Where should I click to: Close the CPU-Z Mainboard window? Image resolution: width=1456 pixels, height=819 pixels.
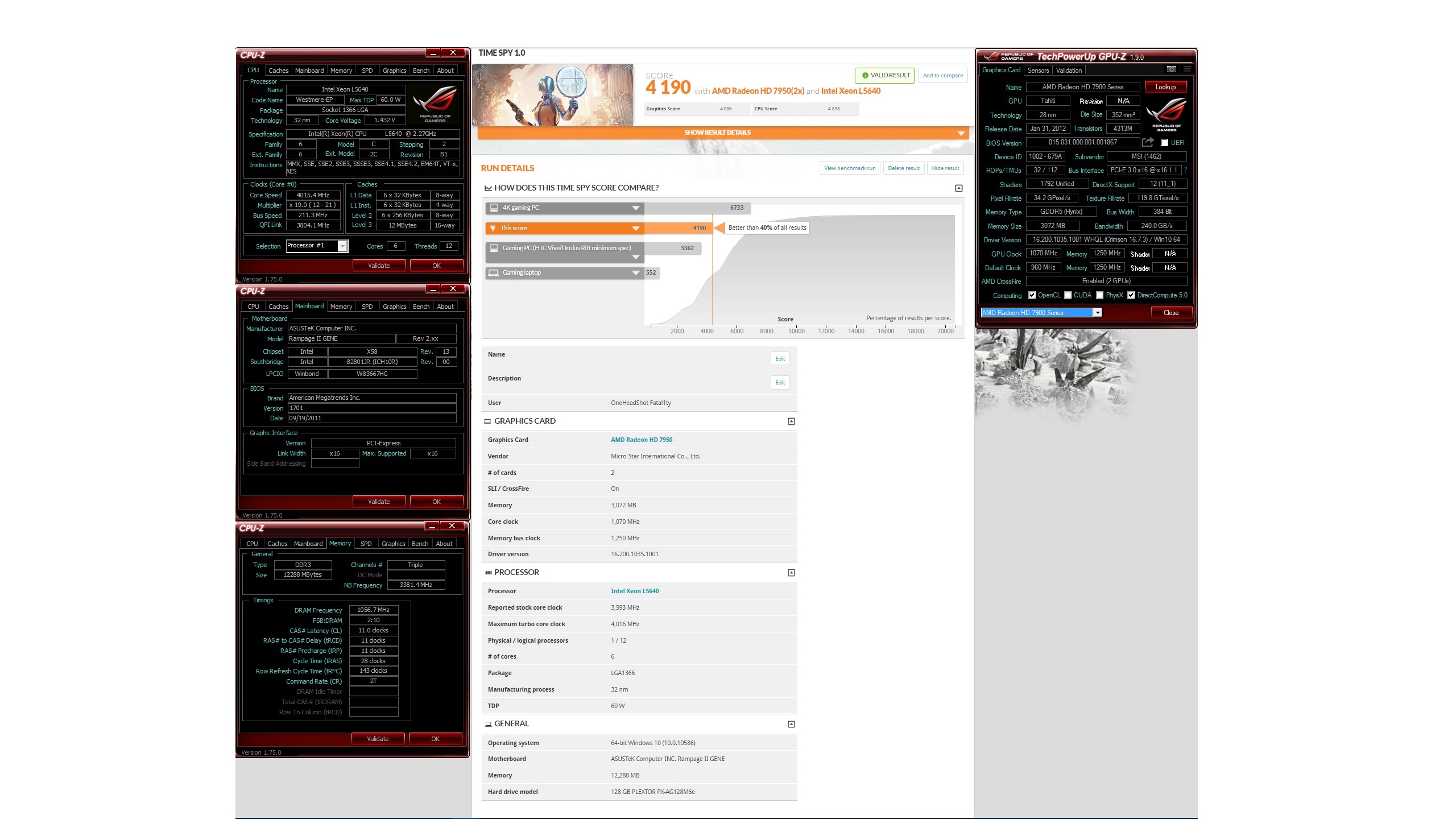point(453,289)
